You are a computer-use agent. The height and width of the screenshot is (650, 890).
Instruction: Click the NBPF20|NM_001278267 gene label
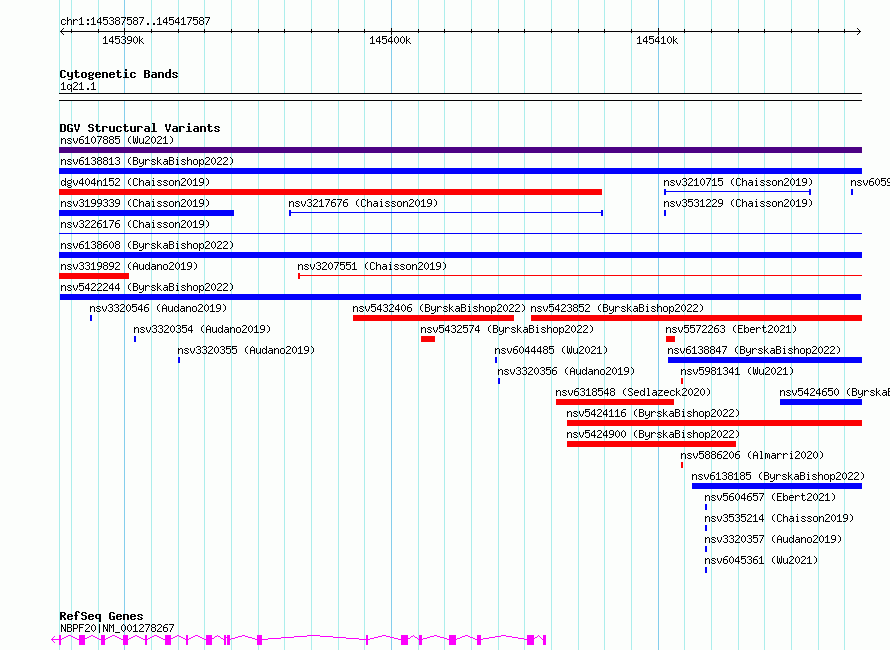[x=117, y=628]
